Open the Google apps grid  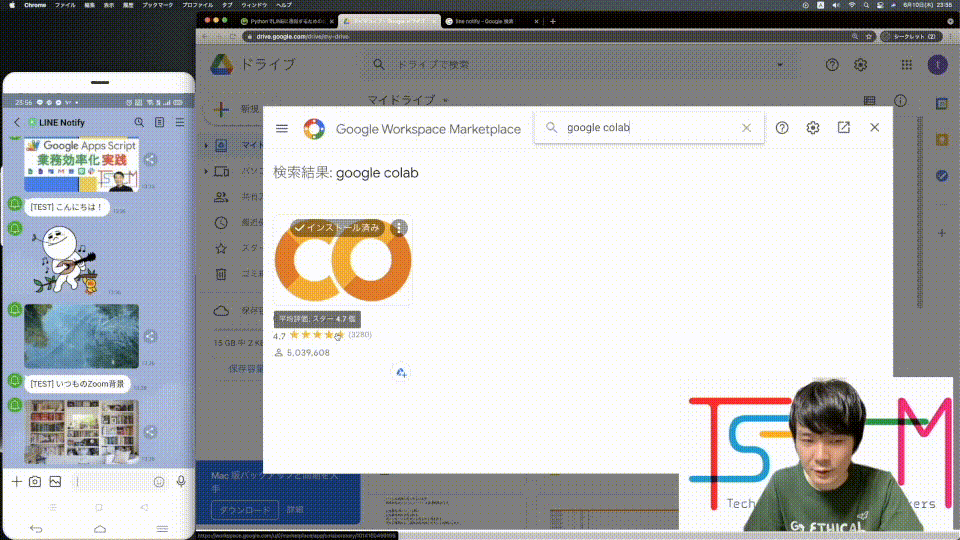[x=907, y=64]
